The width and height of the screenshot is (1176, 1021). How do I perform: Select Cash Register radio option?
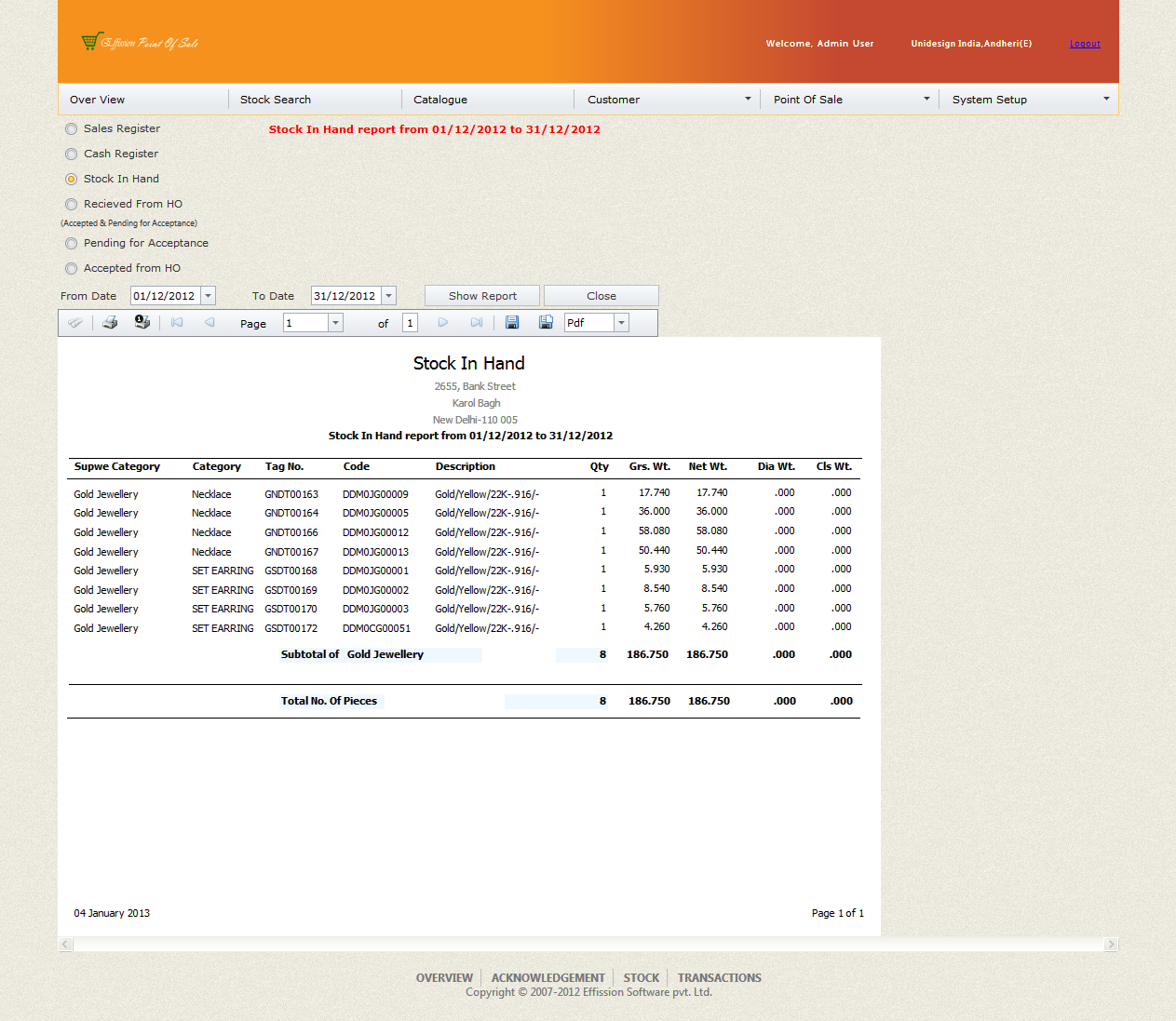pos(72,154)
